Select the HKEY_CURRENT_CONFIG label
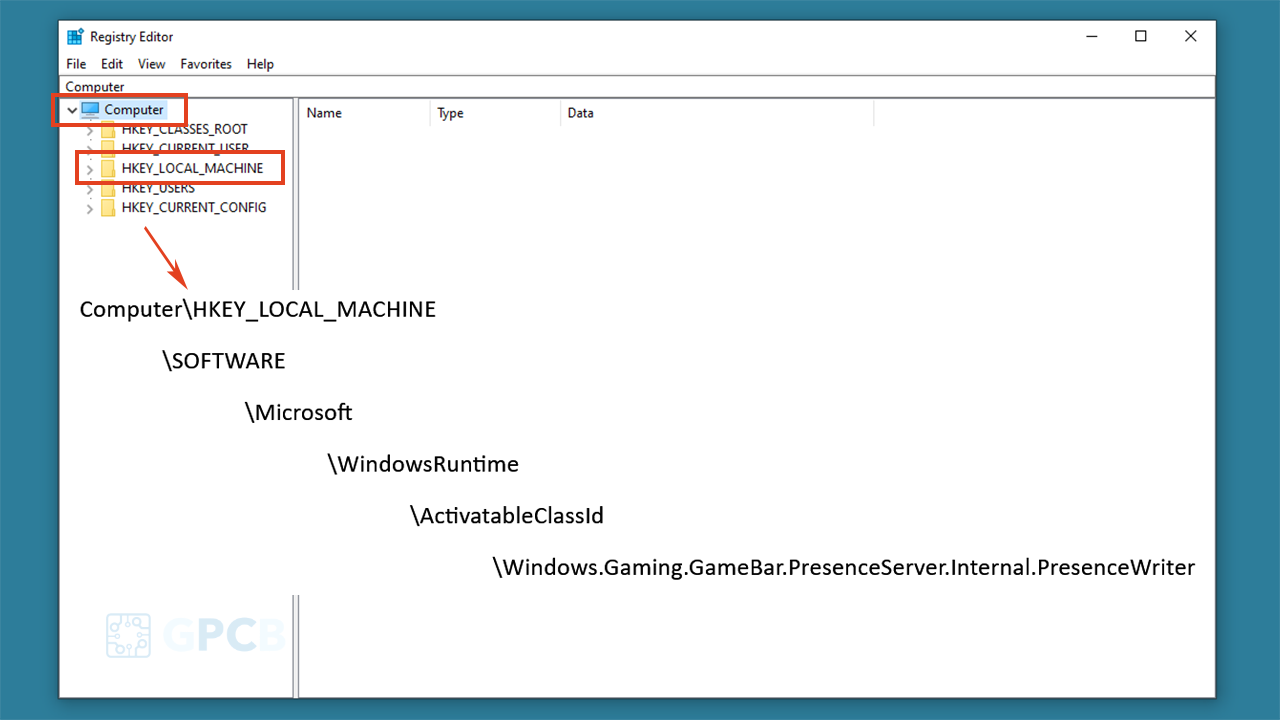Image resolution: width=1280 pixels, height=720 pixels. click(x=194, y=208)
